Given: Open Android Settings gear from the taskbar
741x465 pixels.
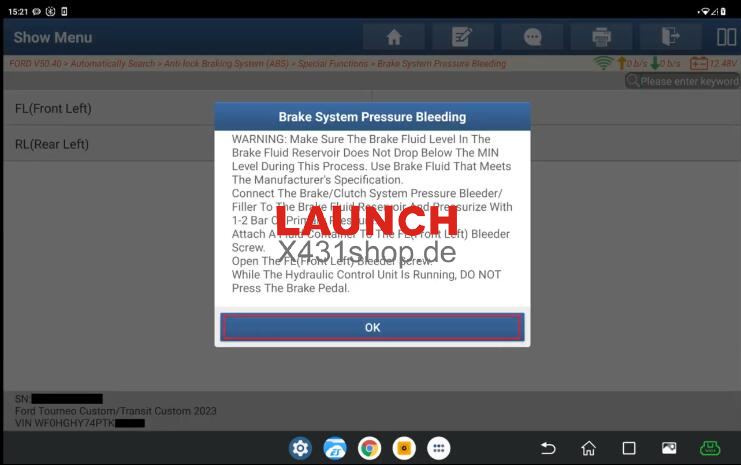Looking at the screenshot, I should click(x=300, y=448).
